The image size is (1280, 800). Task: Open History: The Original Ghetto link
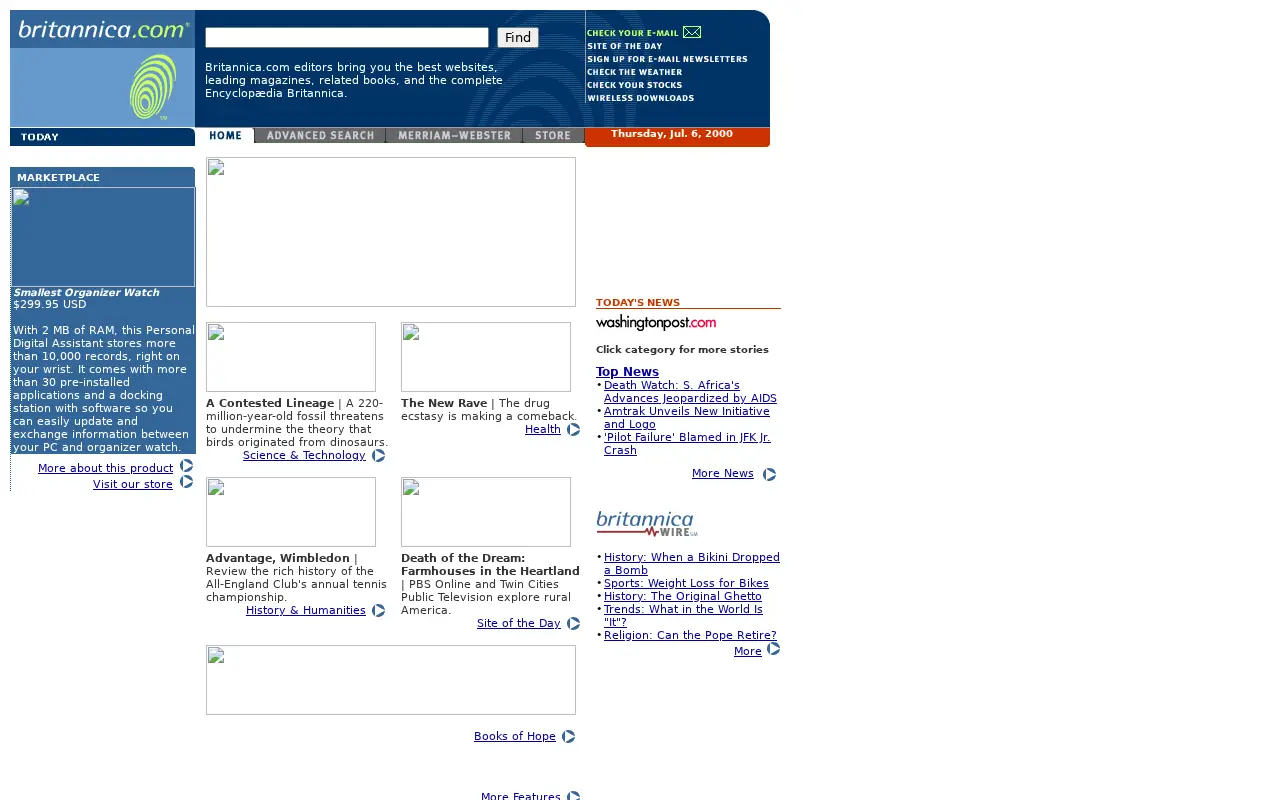tap(683, 597)
